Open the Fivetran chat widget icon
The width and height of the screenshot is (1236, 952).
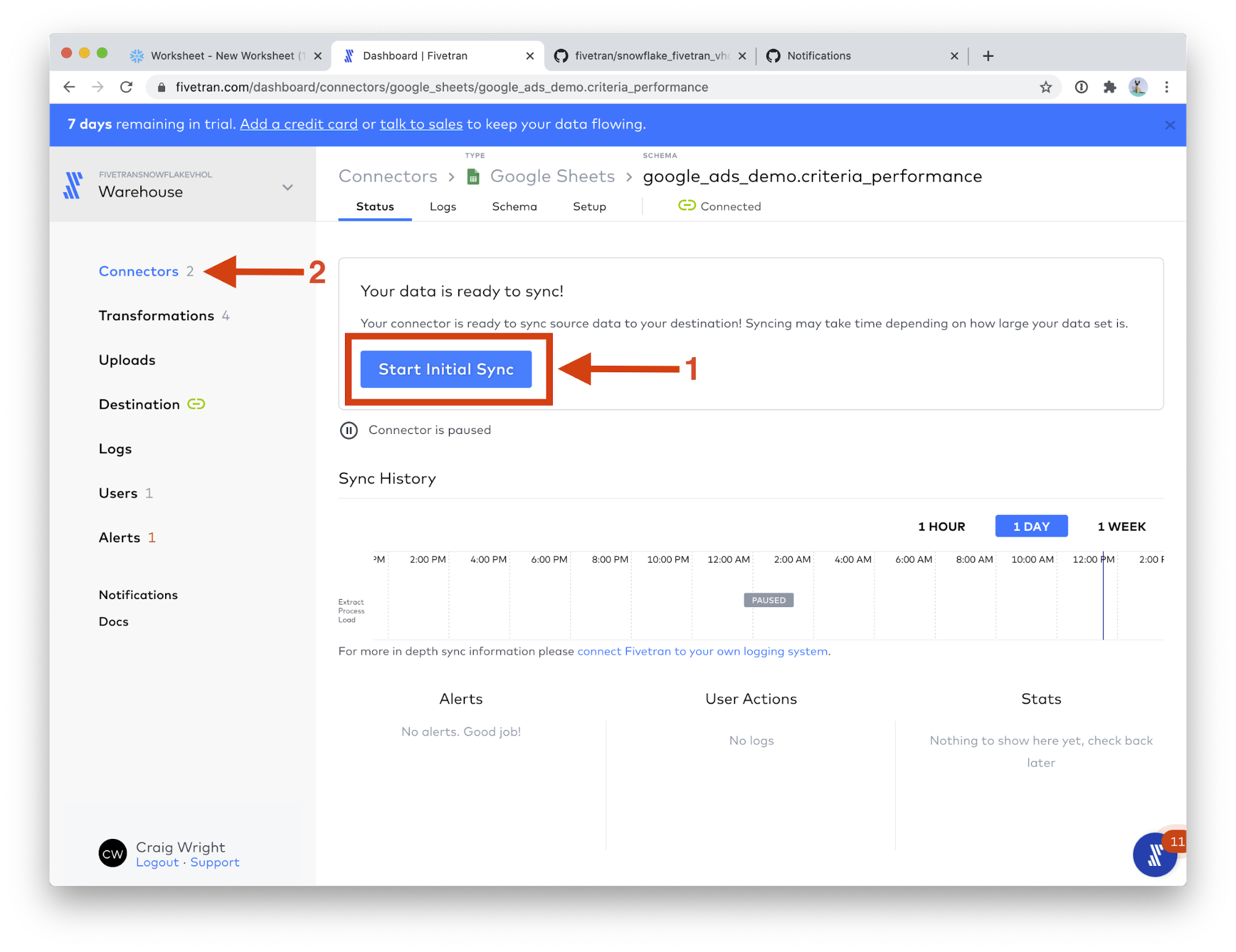[x=1154, y=855]
